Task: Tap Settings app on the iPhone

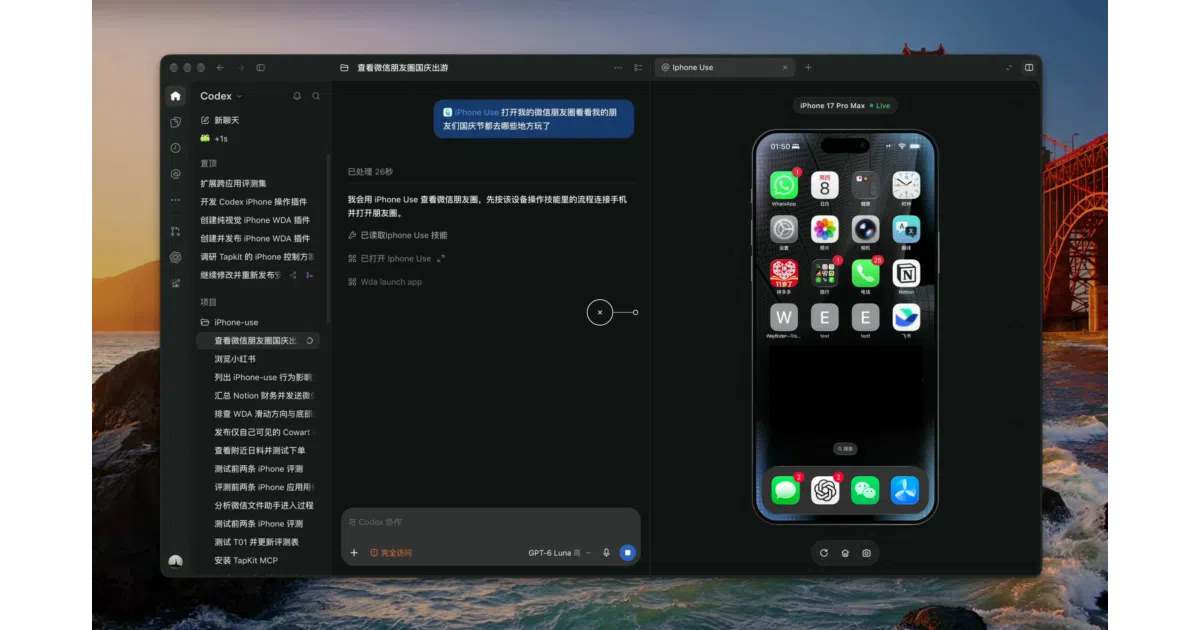Action: tap(784, 229)
